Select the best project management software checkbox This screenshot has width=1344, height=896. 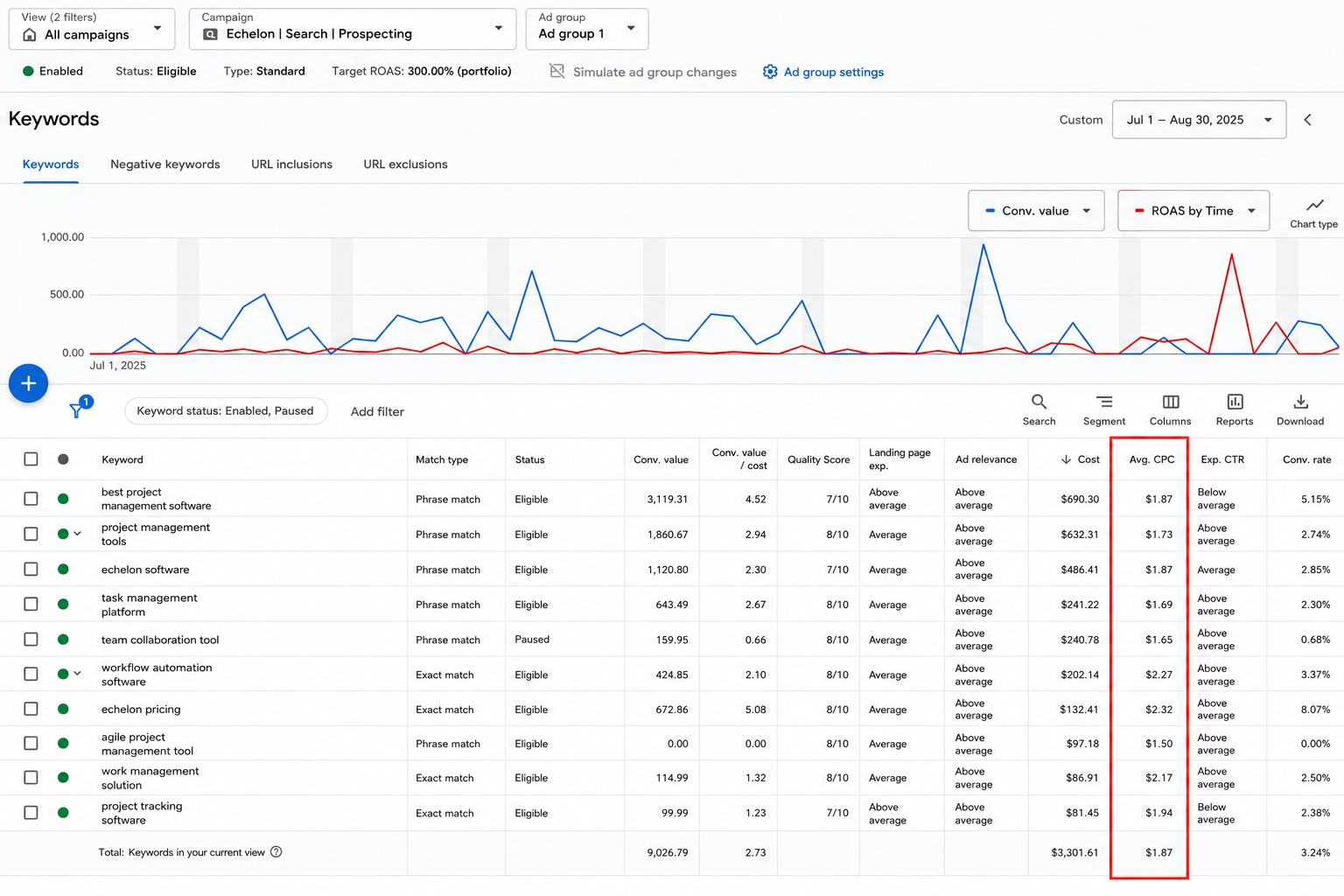click(31, 499)
